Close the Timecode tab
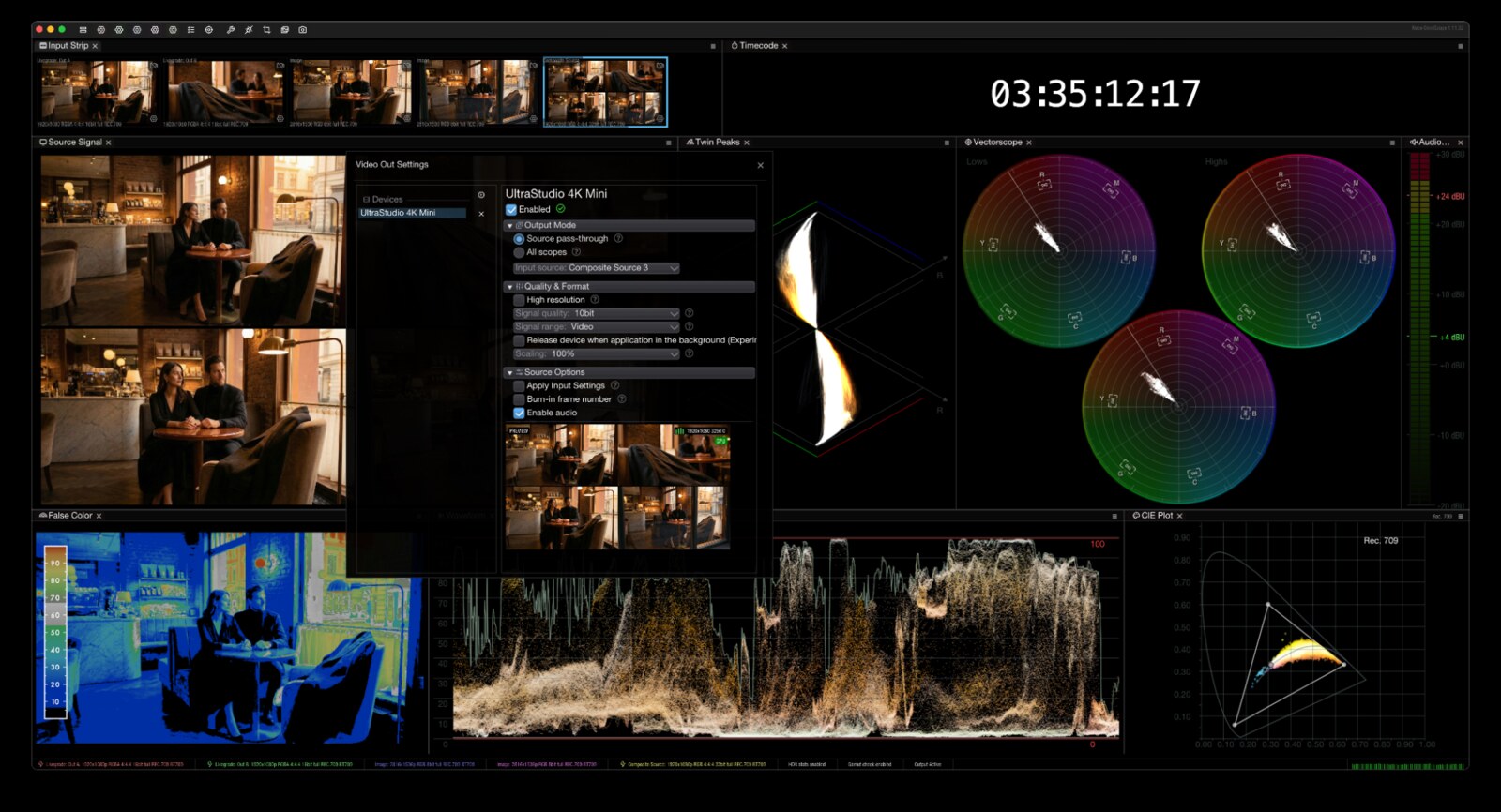The height and width of the screenshot is (812, 1501). tap(784, 46)
